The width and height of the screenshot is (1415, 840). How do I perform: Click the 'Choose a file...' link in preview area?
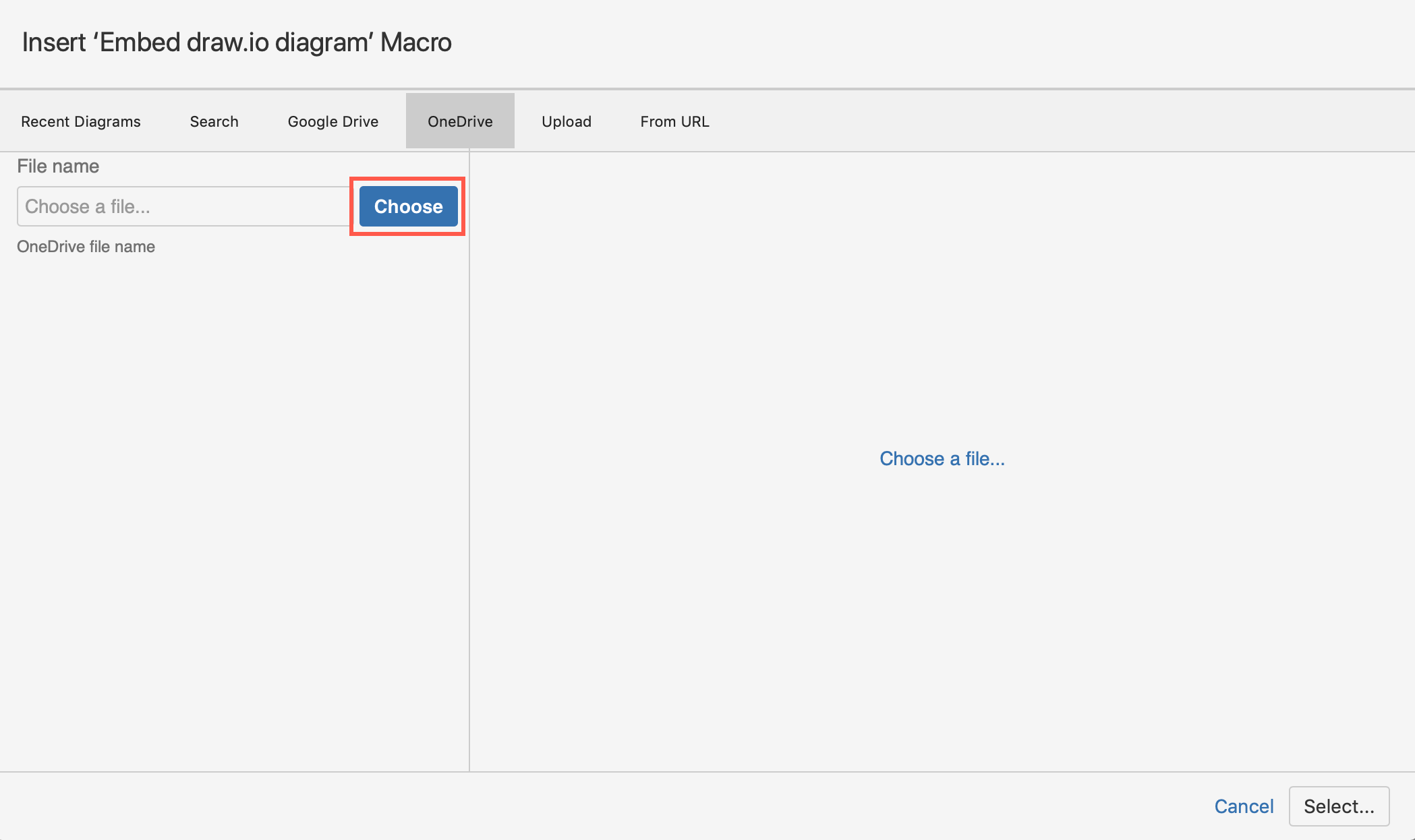(941, 459)
